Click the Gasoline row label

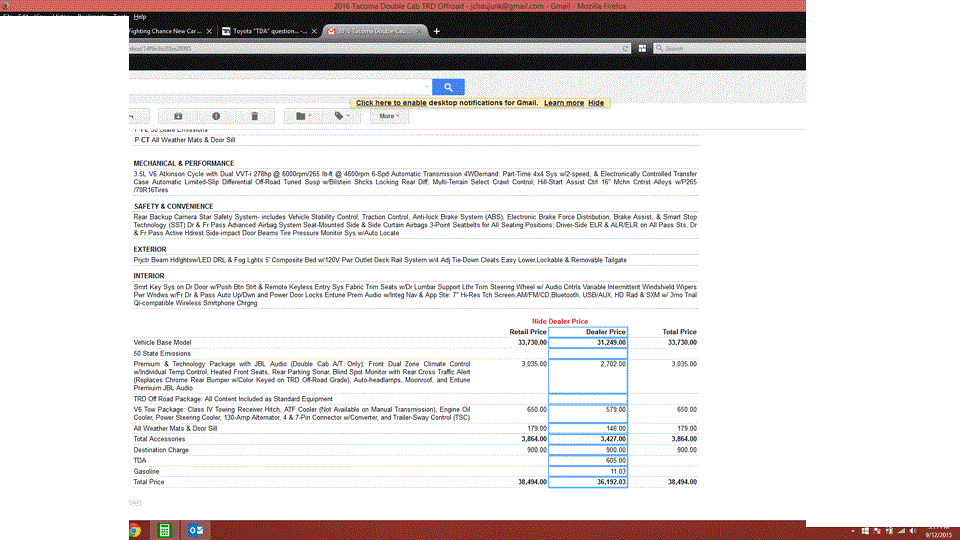[146, 471]
